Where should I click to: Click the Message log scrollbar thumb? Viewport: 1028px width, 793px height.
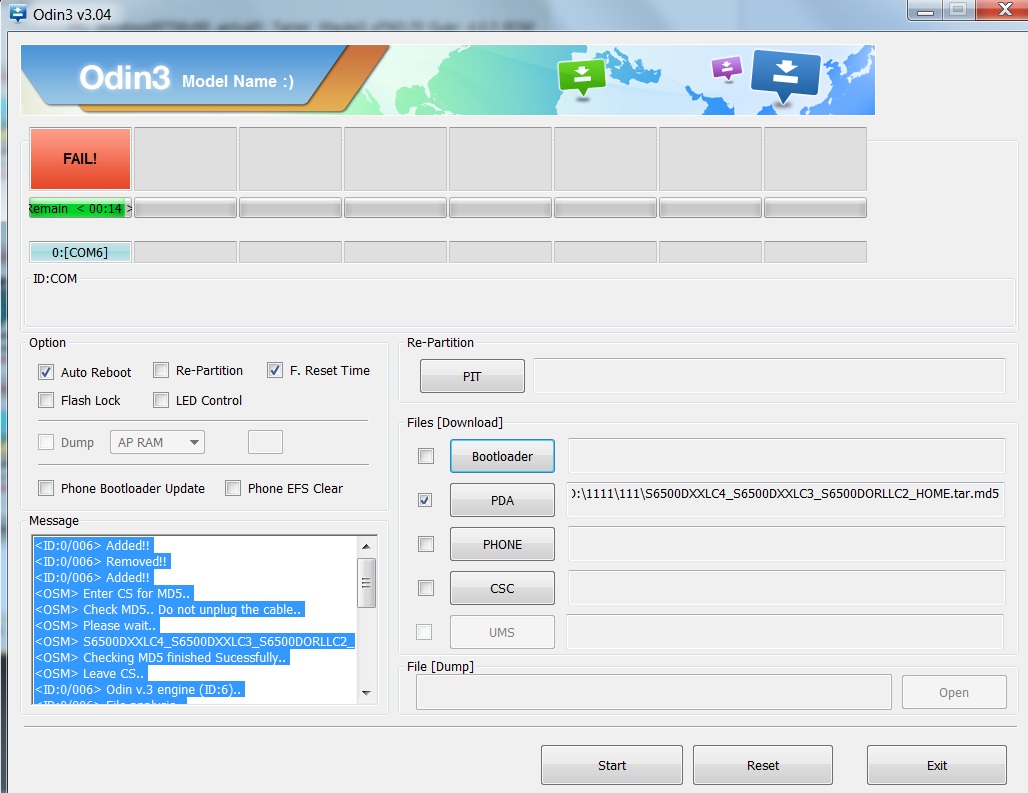click(x=366, y=583)
